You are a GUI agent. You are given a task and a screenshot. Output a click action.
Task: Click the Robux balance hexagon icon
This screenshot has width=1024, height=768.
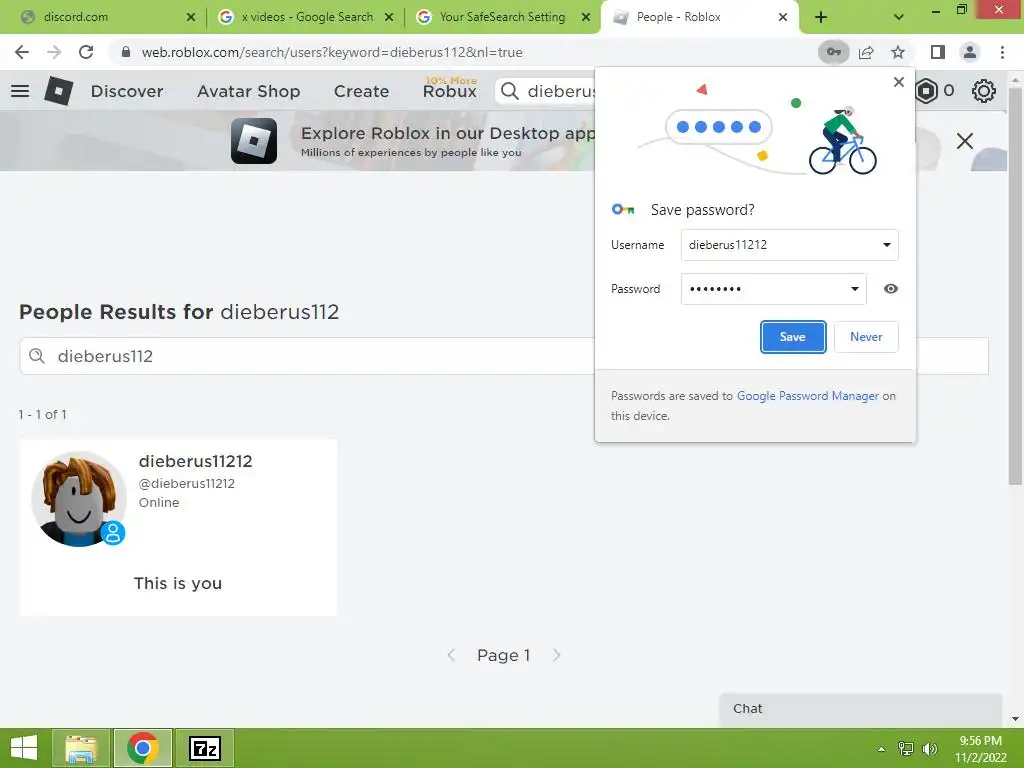pos(927,91)
